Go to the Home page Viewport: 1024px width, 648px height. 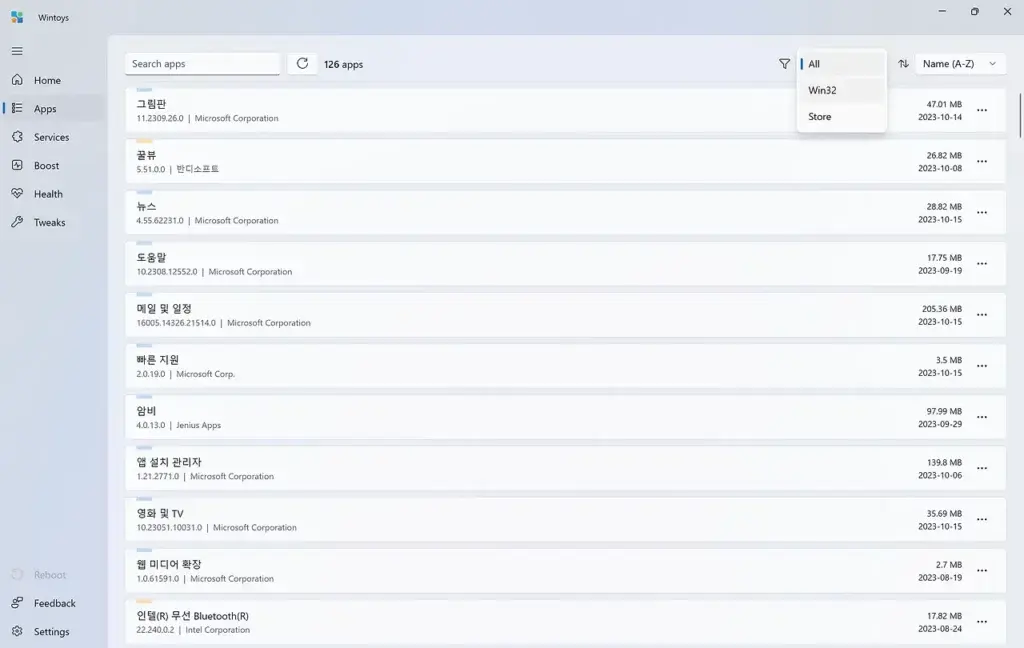52,80
